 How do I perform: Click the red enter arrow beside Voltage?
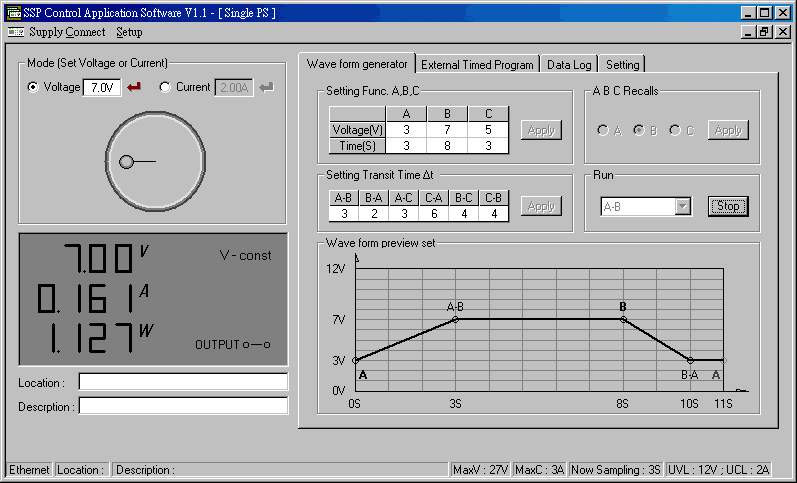point(134,87)
